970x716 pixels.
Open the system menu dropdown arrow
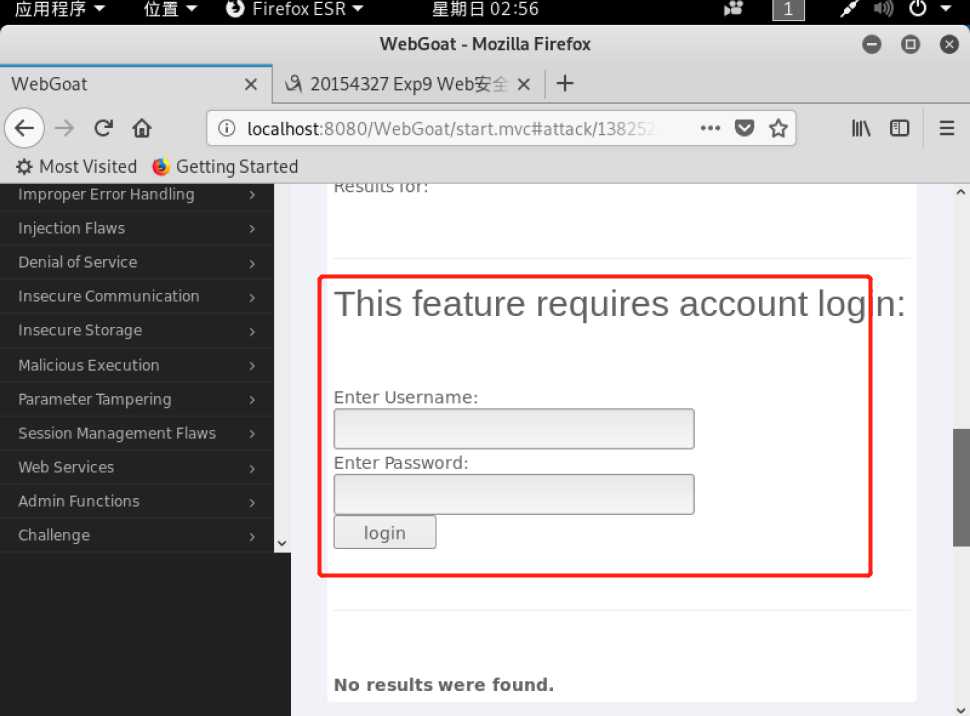(946, 9)
